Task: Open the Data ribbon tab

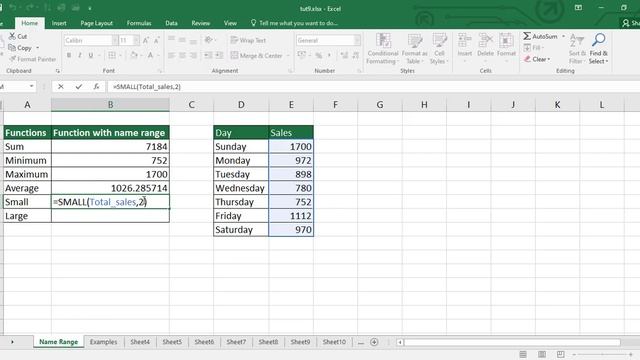Action: 171,23
